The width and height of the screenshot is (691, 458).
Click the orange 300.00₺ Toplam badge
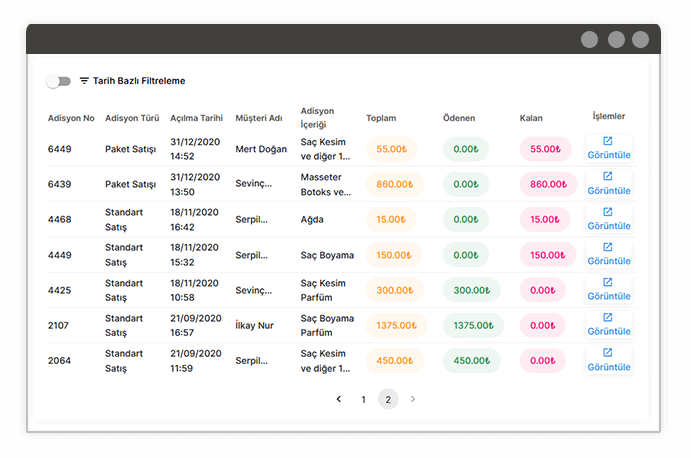[x=394, y=290]
